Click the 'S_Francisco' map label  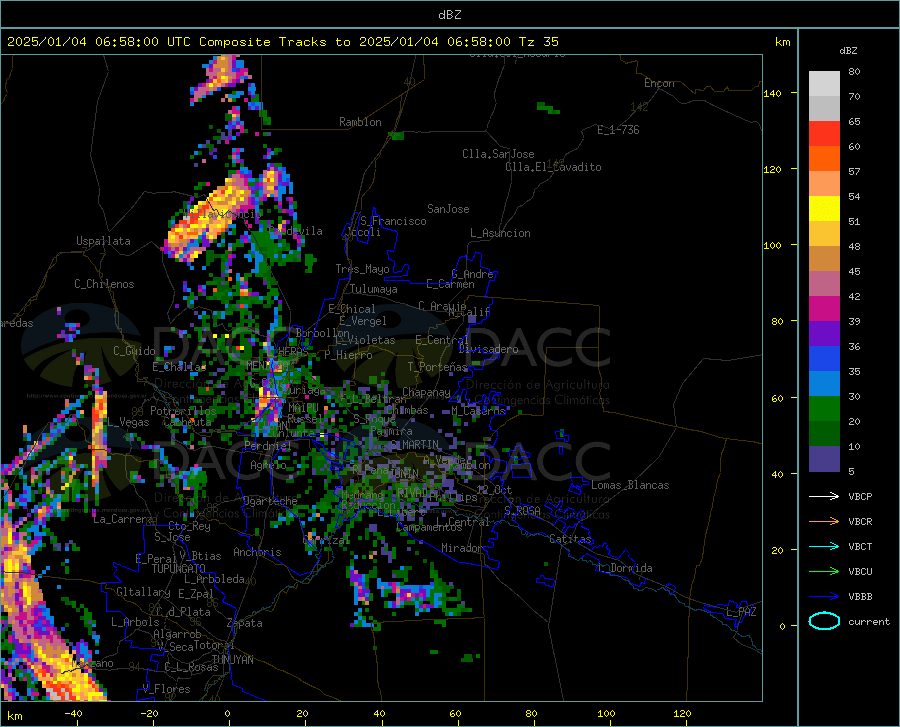[x=393, y=221]
